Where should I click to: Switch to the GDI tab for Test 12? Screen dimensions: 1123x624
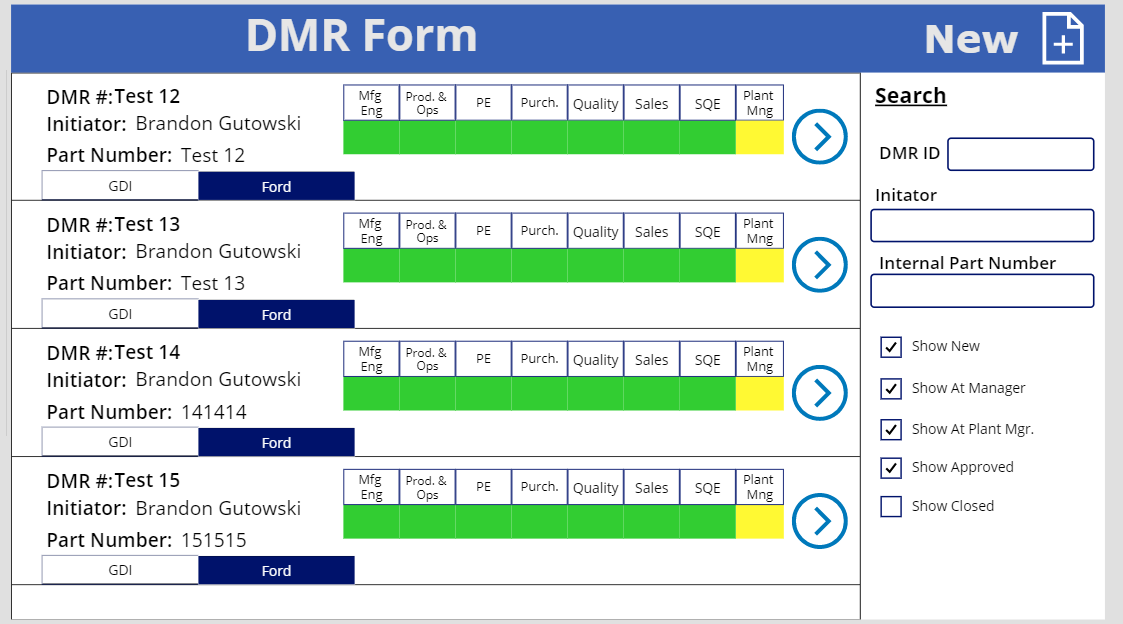pyautogui.click(x=119, y=186)
